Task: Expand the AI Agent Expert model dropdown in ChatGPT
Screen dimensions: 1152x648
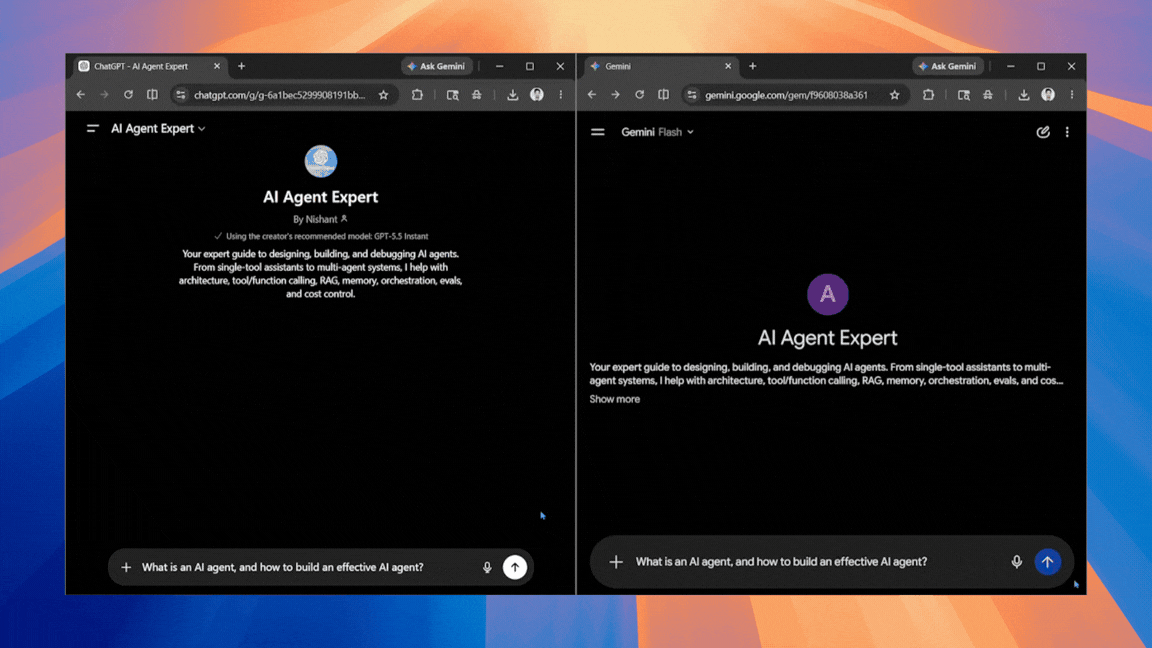Action: [158, 129]
